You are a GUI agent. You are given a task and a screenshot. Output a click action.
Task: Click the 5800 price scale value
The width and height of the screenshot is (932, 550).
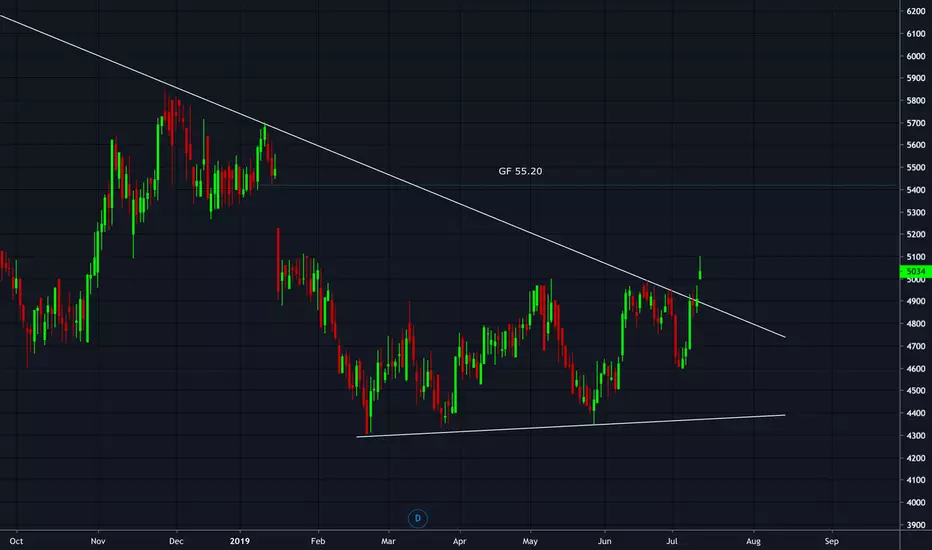point(916,100)
